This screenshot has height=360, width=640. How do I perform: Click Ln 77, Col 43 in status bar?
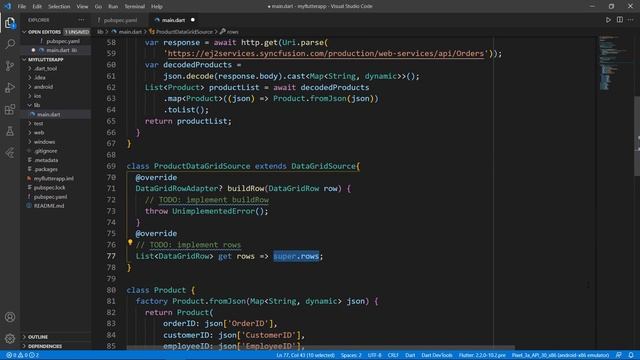pyautogui.click(x=305, y=355)
